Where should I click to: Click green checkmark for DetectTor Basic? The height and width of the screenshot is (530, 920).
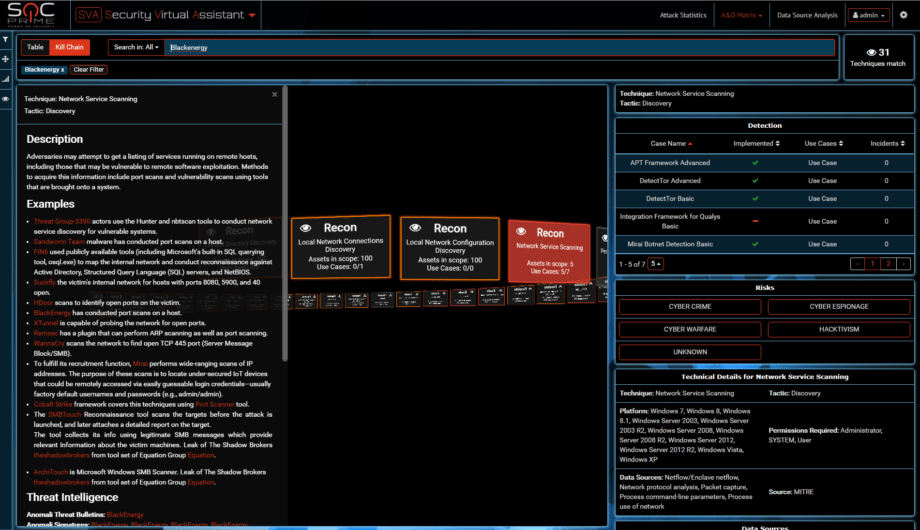[755, 198]
